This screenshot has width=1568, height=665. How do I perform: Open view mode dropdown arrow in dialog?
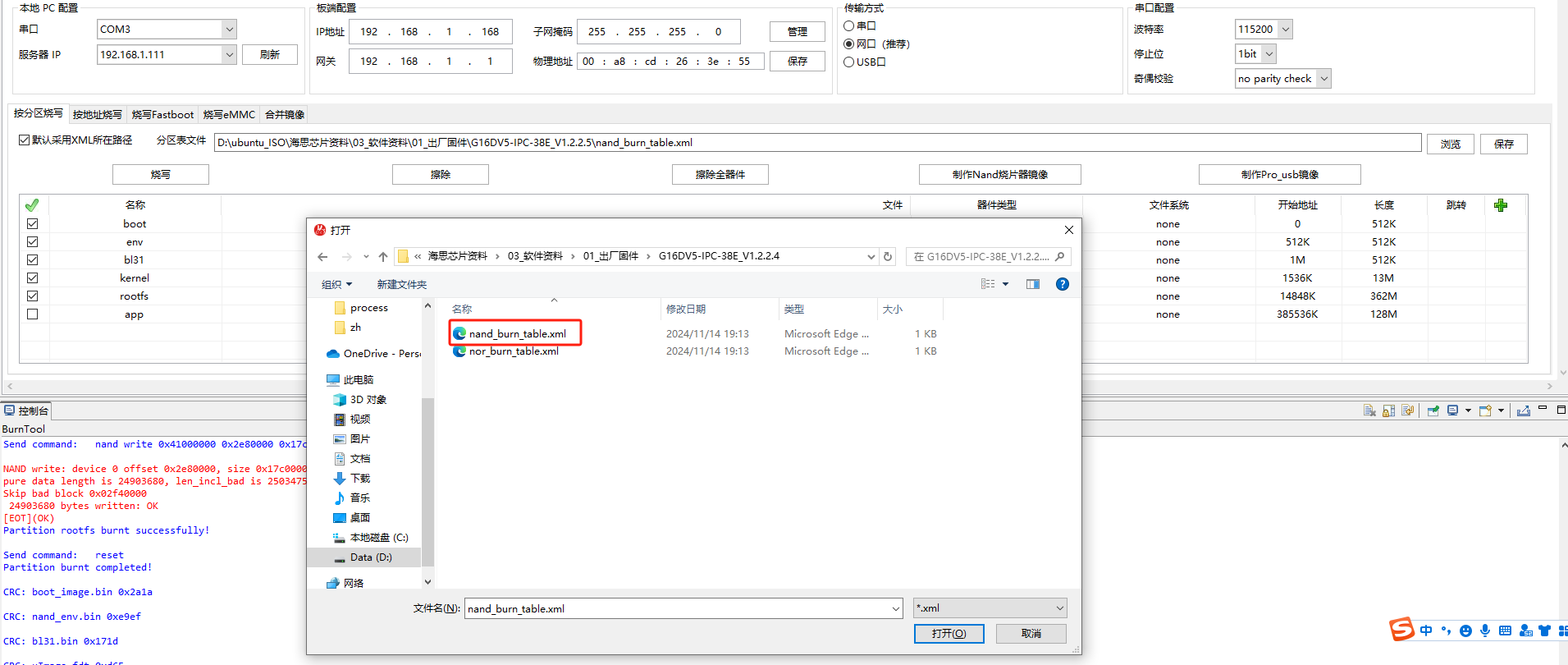click(1006, 284)
